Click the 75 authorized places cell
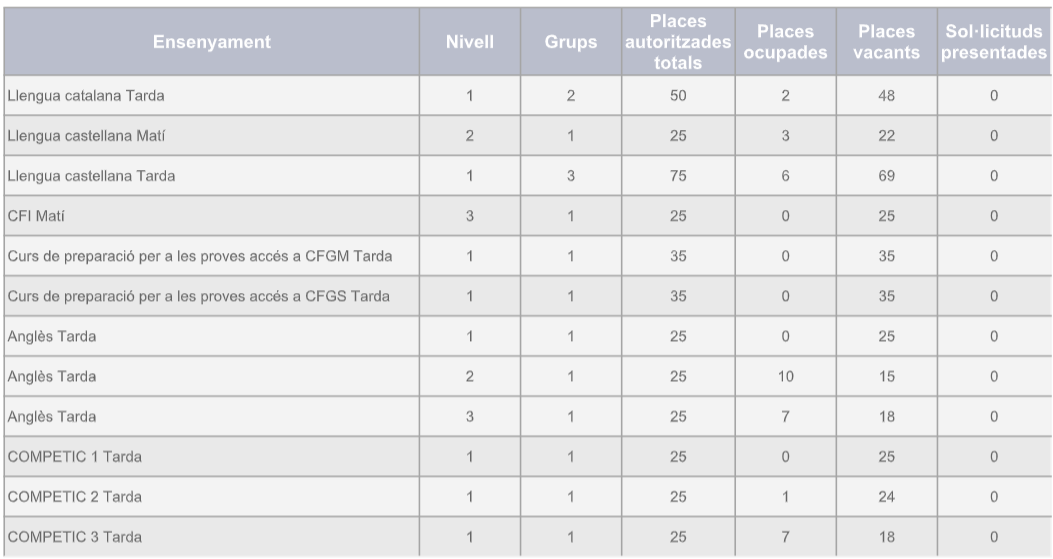This screenshot has width=1053, height=559. point(678,176)
